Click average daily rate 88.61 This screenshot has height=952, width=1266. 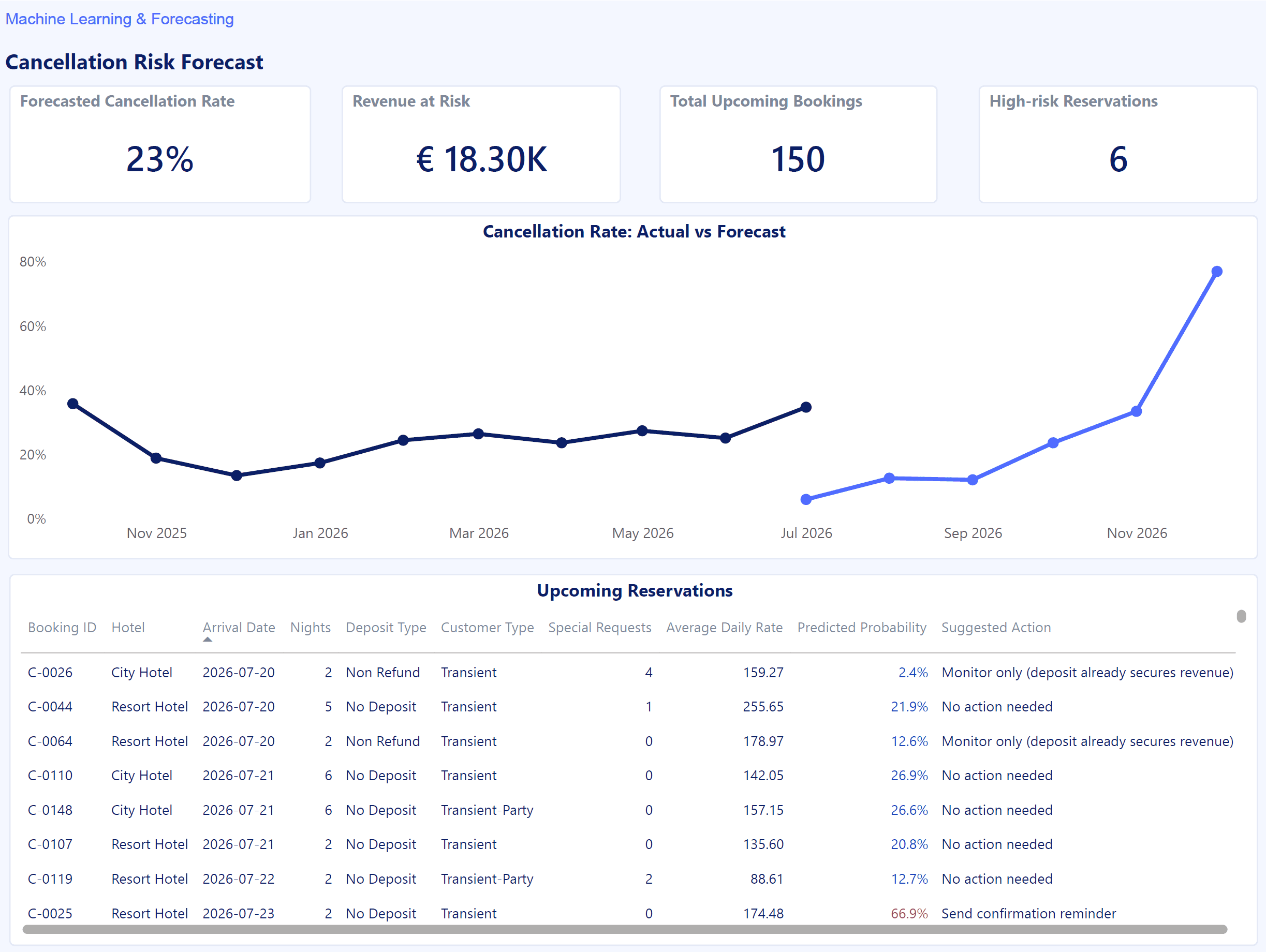[x=767, y=879]
